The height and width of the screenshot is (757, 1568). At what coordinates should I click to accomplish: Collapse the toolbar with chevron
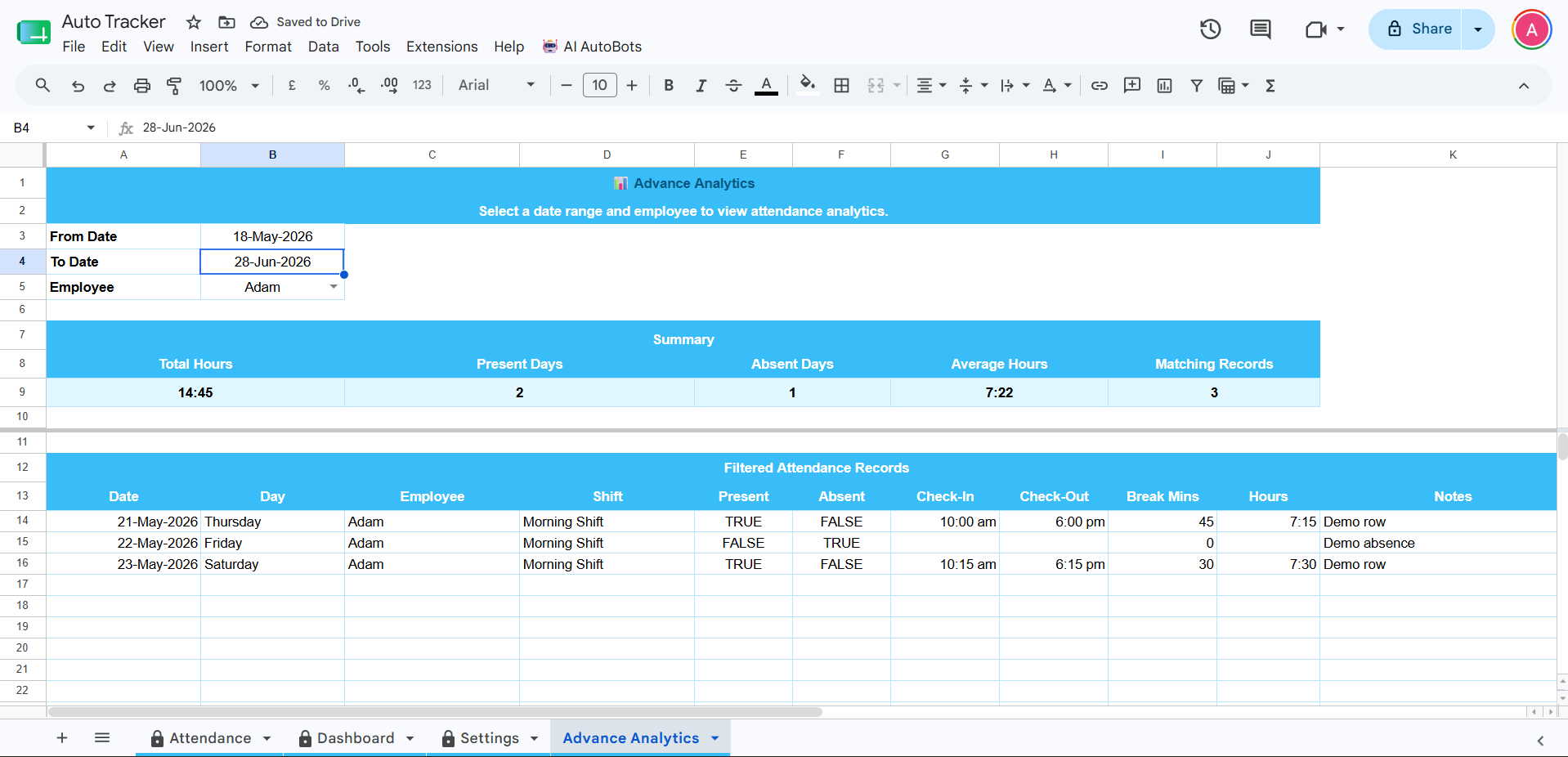[x=1524, y=85]
